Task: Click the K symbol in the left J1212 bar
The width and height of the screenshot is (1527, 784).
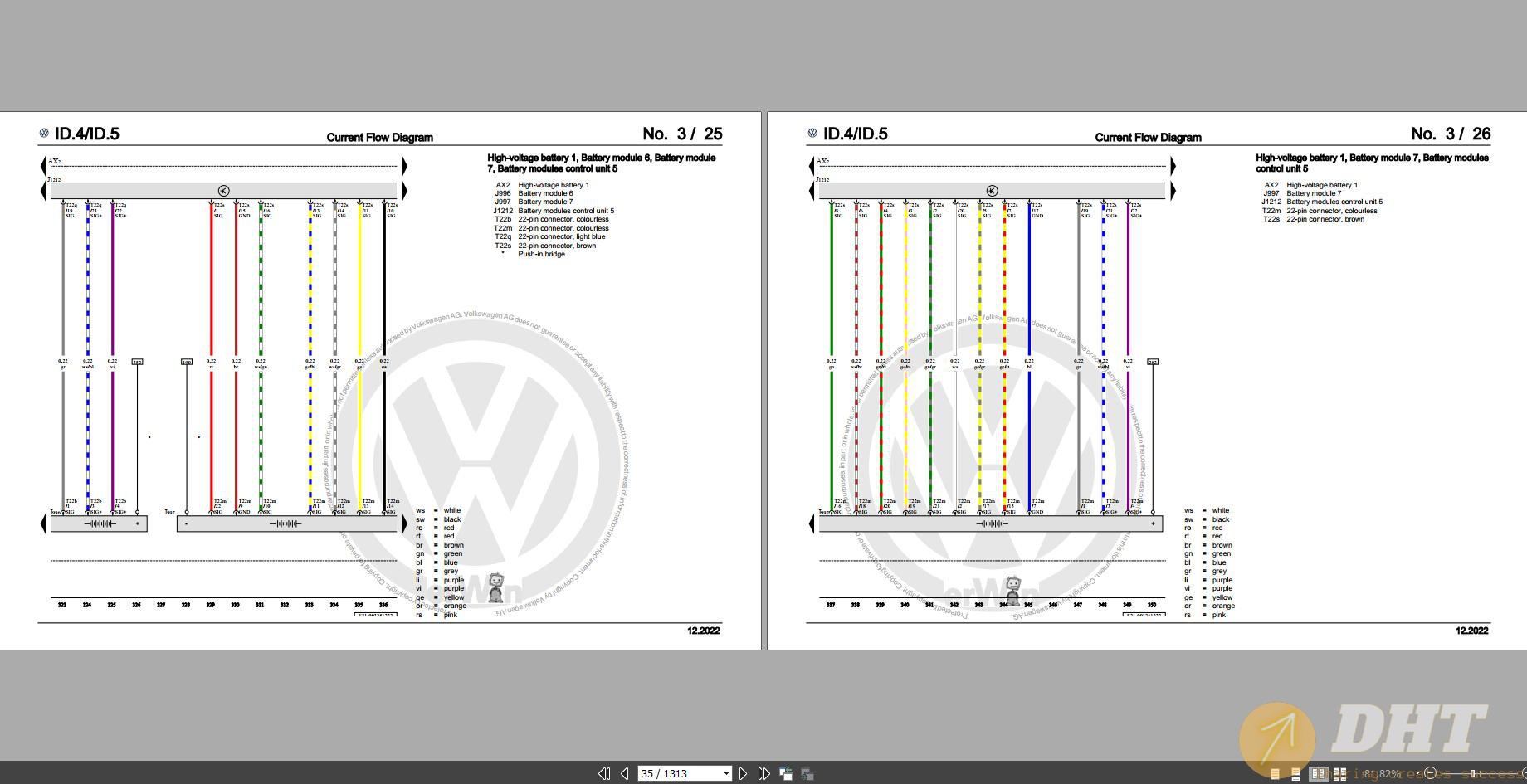Action: (x=223, y=191)
